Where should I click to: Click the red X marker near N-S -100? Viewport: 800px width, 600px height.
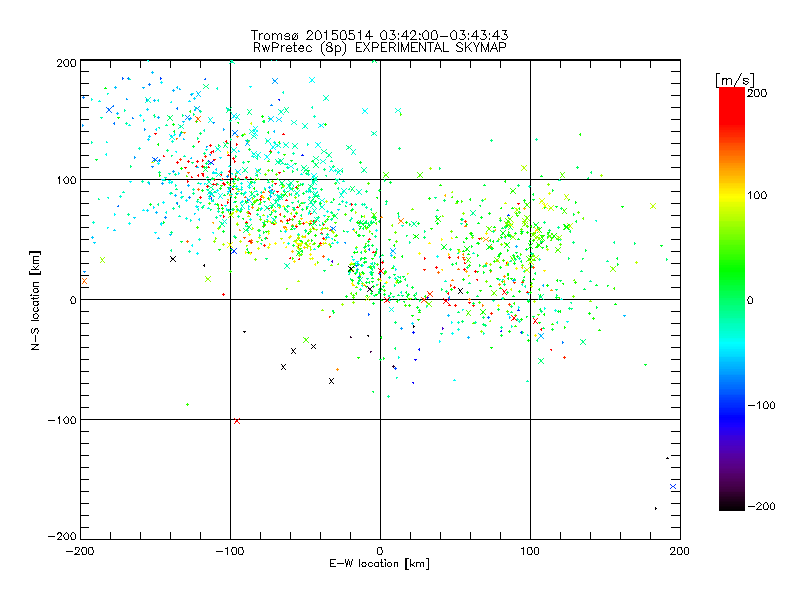[237, 421]
